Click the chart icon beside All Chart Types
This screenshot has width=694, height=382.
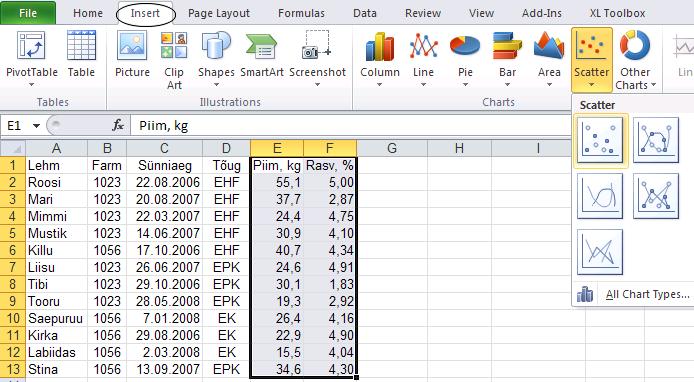tap(585, 294)
